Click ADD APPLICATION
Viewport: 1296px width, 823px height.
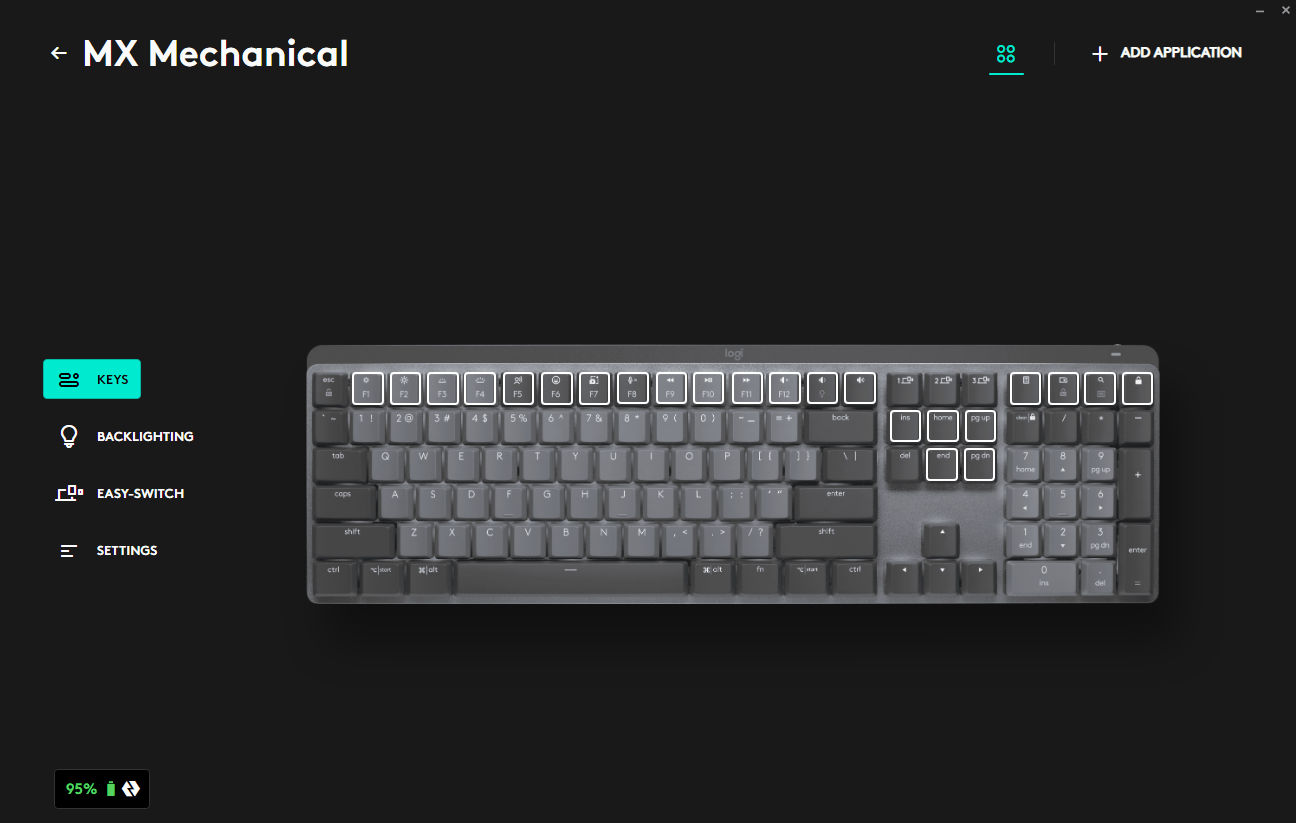(x=1167, y=53)
